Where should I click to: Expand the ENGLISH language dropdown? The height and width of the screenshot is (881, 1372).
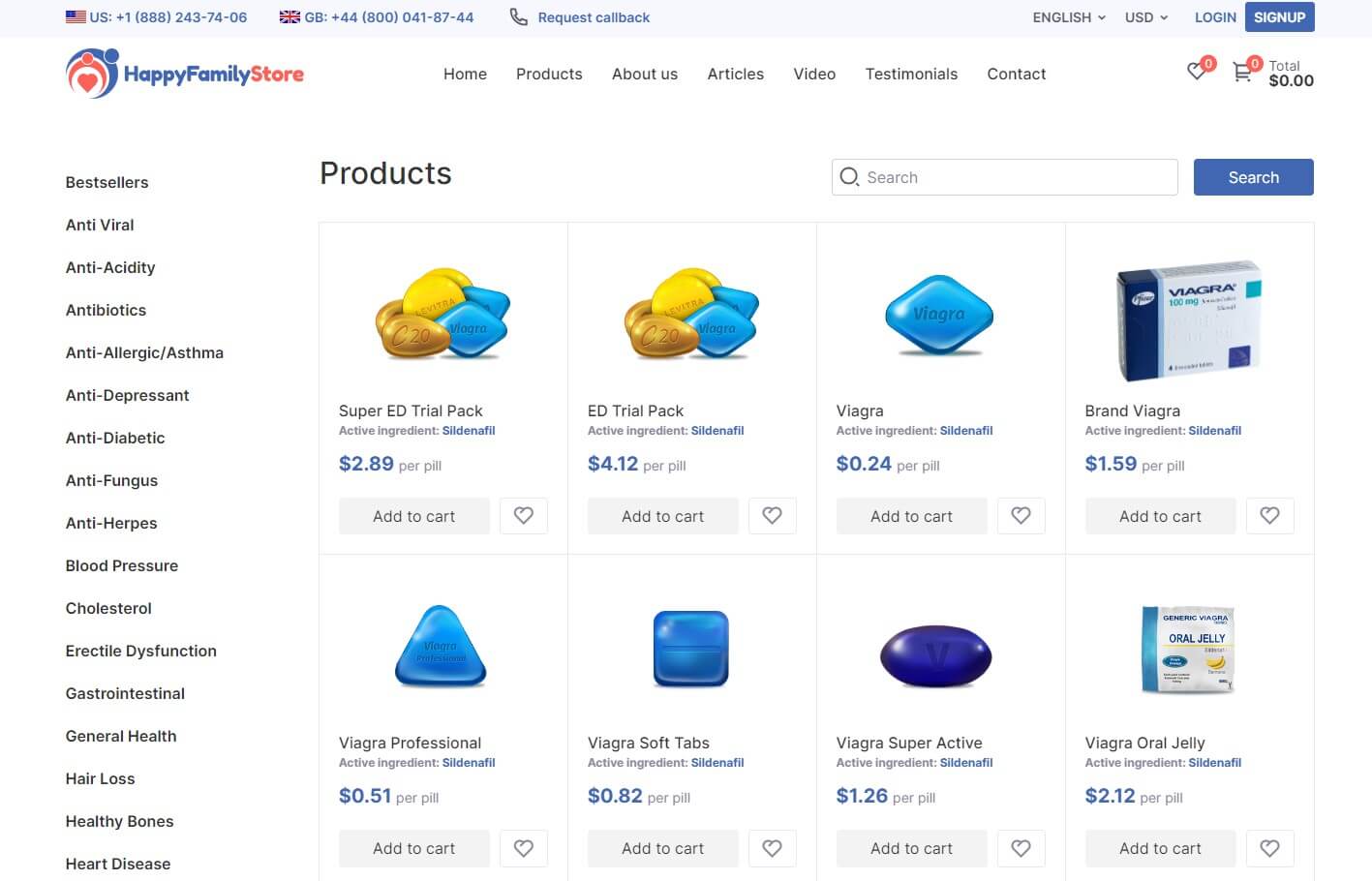pyautogui.click(x=1069, y=17)
